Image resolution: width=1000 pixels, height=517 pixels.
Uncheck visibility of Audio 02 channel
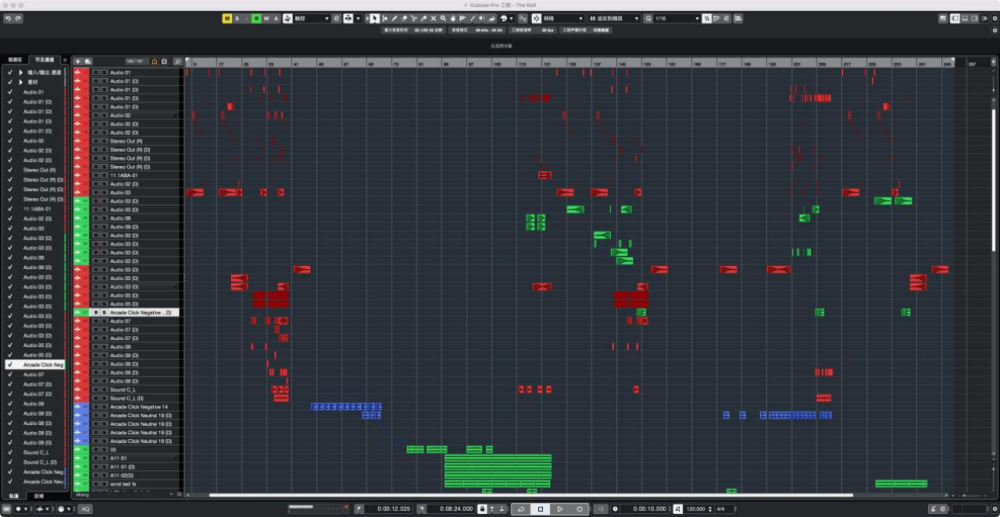(x=10, y=141)
